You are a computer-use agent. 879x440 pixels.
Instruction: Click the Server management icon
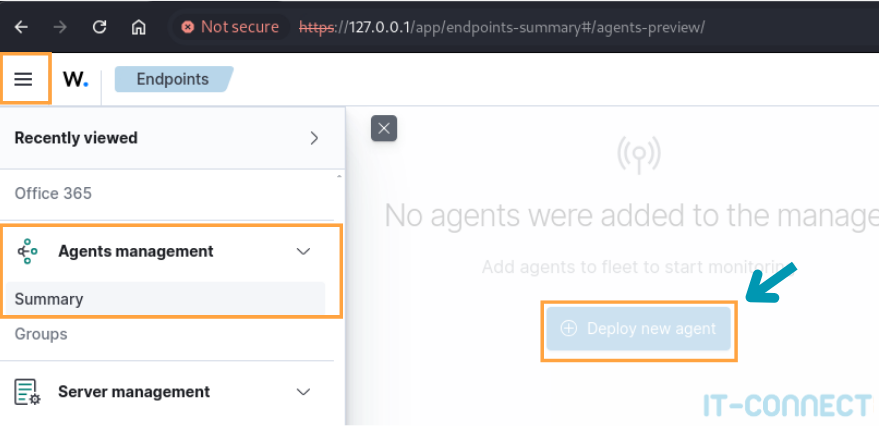pyautogui.click(x=28, y=392)
